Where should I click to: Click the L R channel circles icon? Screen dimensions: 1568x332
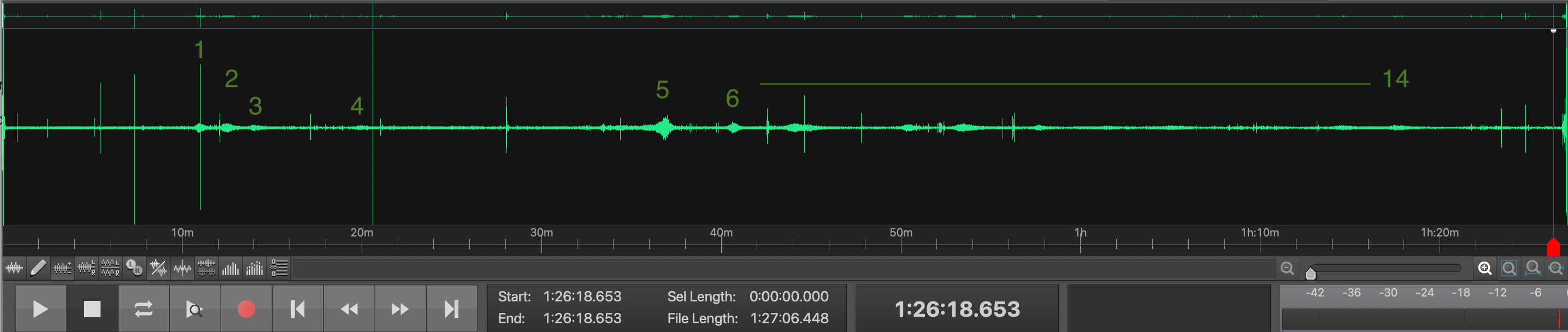[134, 268]
